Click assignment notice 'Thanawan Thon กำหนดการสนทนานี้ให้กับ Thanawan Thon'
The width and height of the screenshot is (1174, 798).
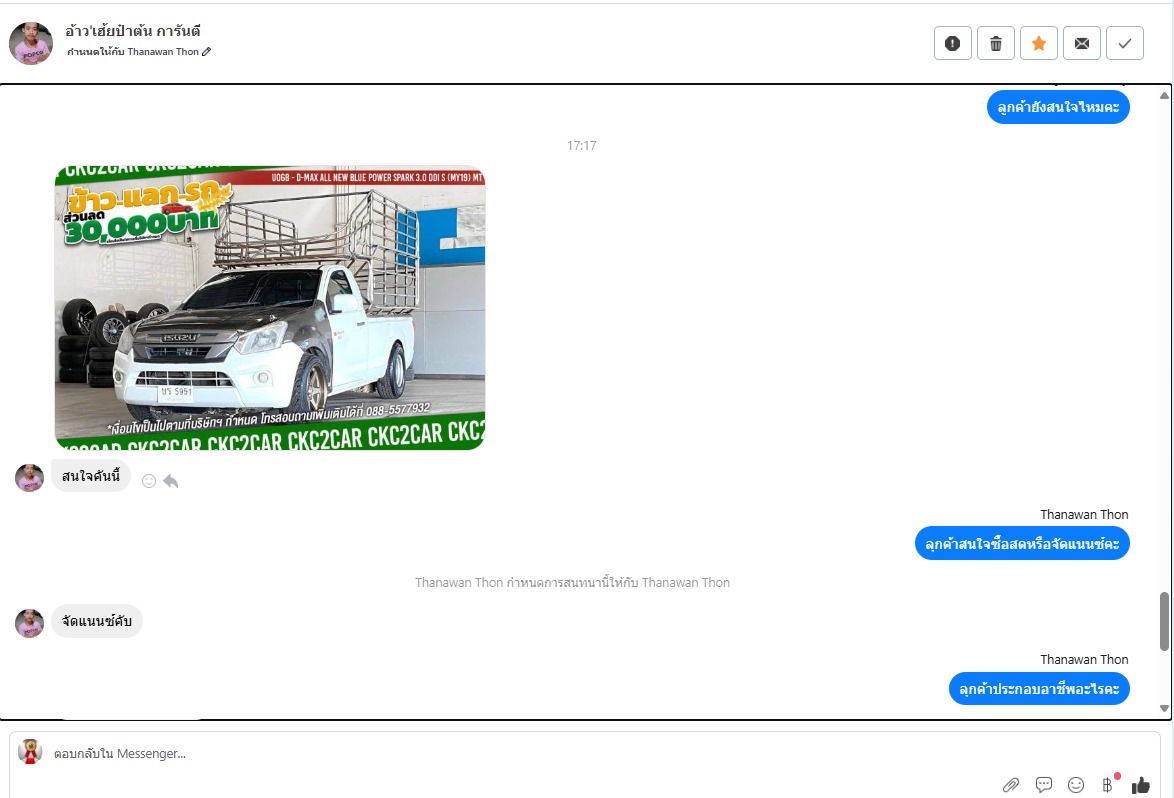pos(572,582)
